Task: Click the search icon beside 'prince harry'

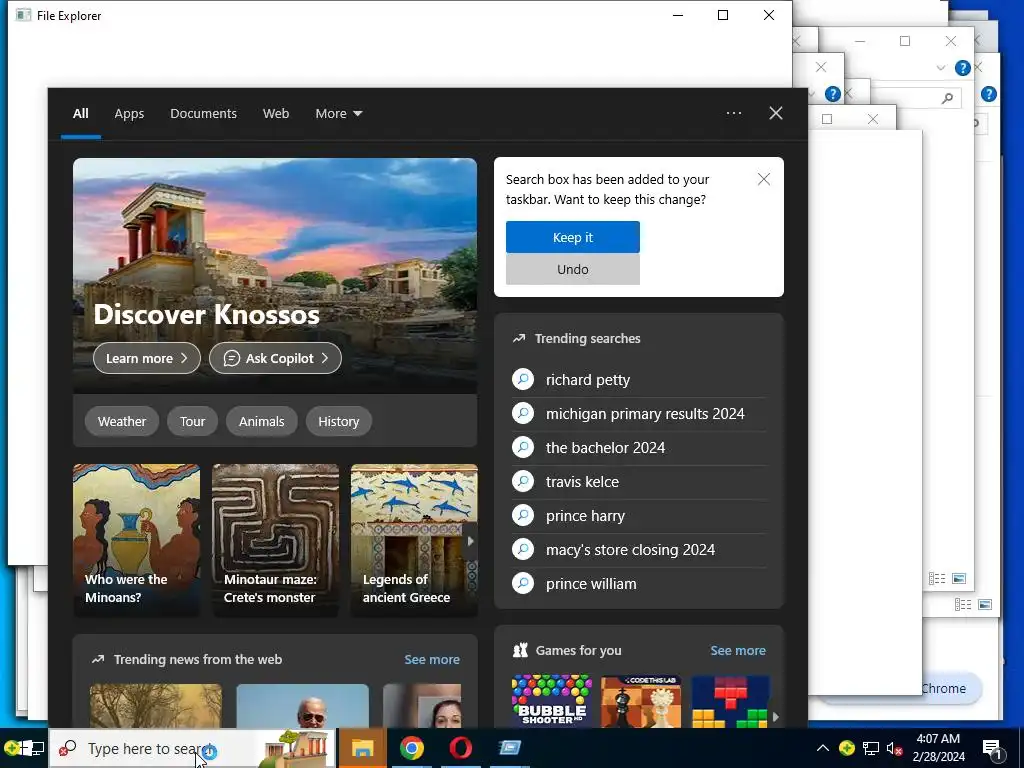Action: point(523,515)
